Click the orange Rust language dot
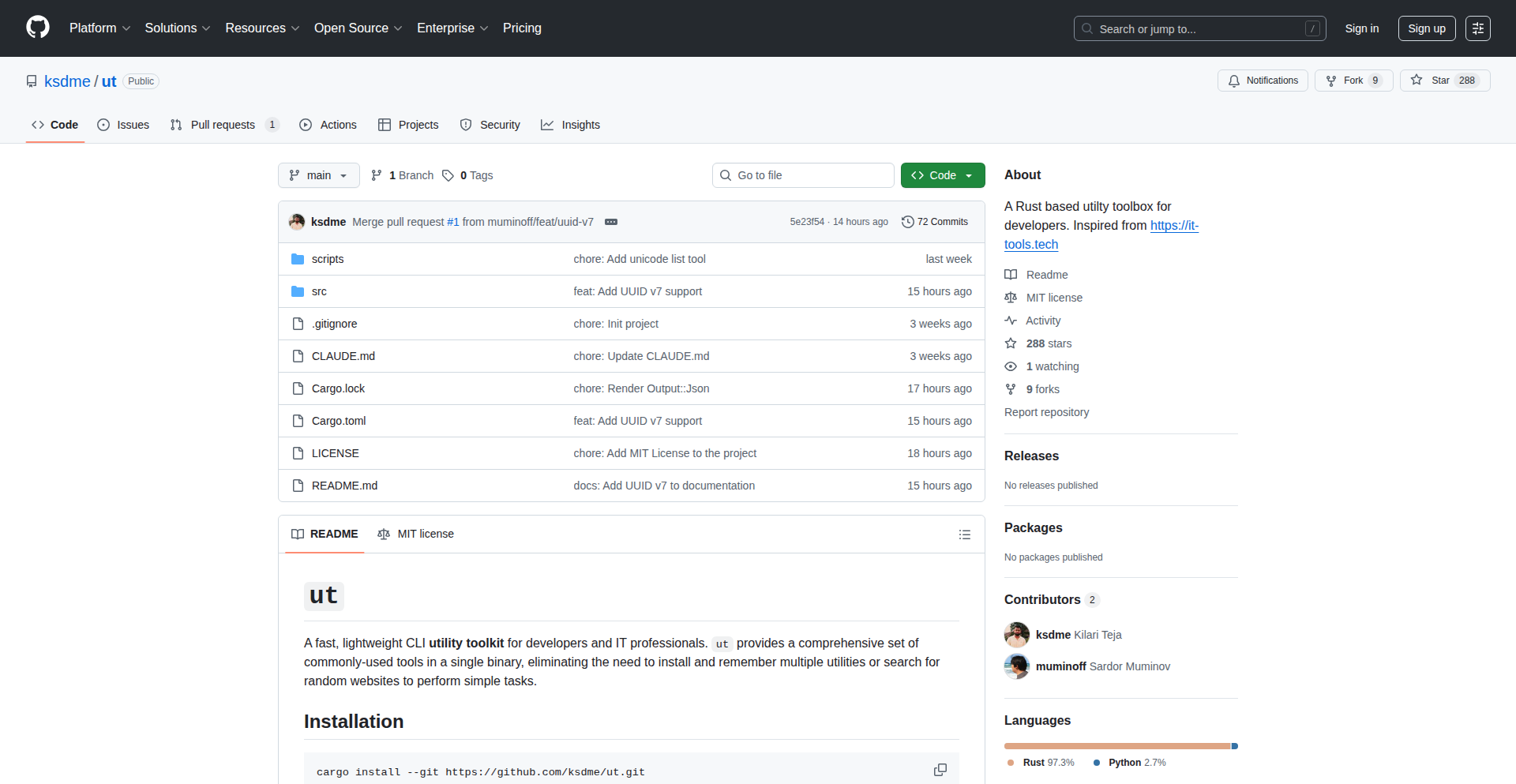Viewport: 1516px width, 784px height. coord(1011,763)
